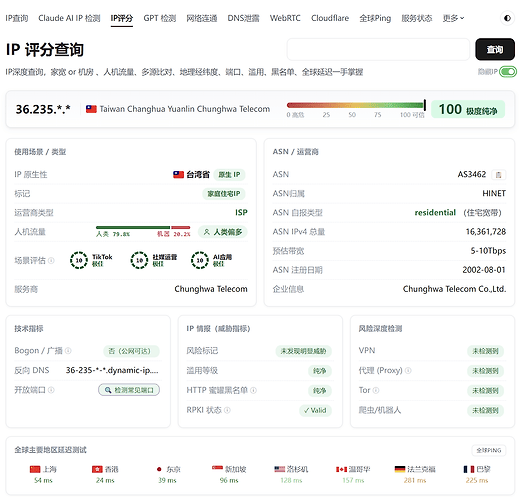
Task: Click the masked IP 36.235.*.*
Action: click(x=43, y=109)
